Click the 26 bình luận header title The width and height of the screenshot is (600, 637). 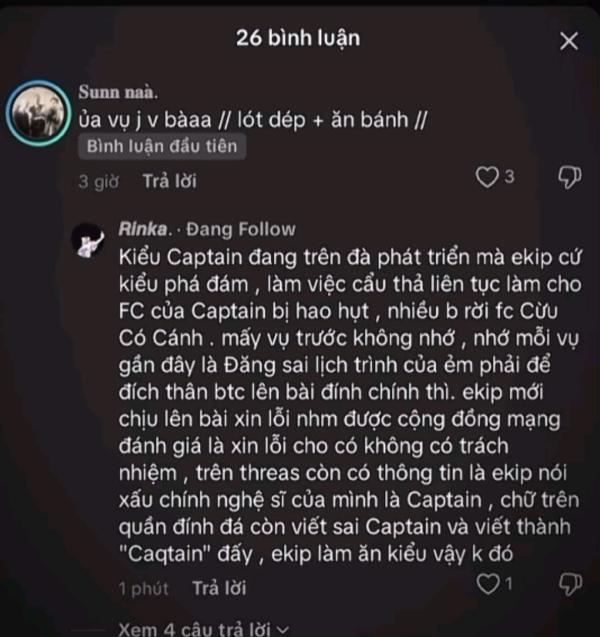(298, 38)
